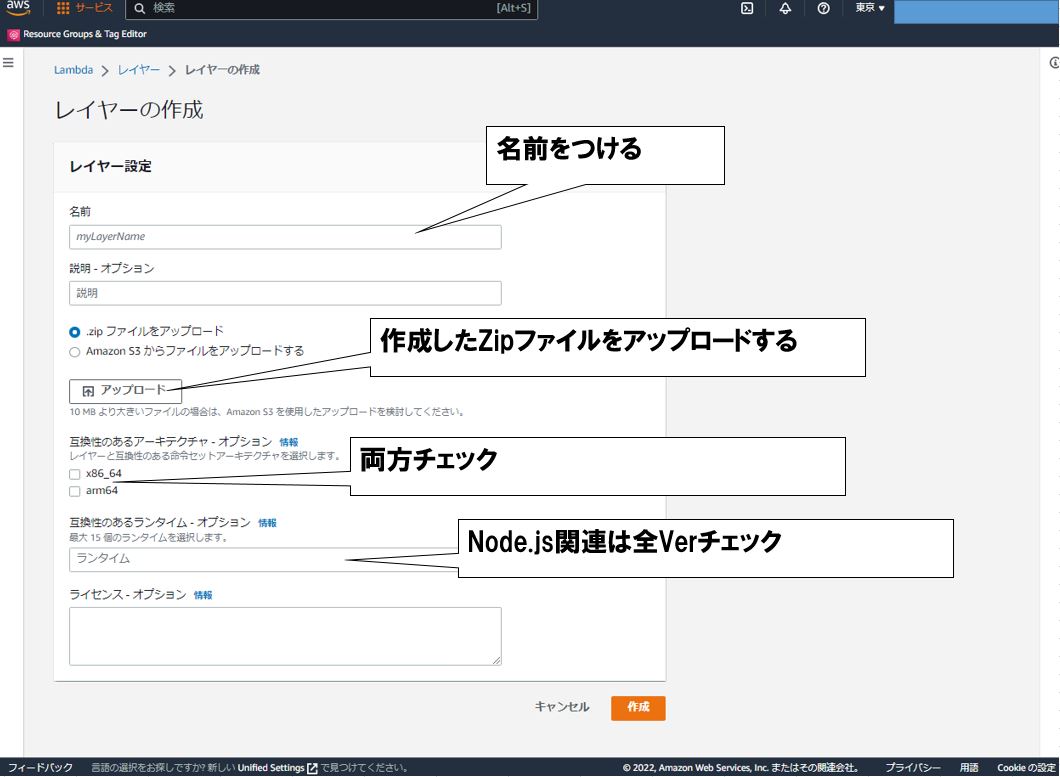Viewport: 1060px width, 777px height.
Task: Open the サービス (Services) grid menu
Action: point(88,9)
